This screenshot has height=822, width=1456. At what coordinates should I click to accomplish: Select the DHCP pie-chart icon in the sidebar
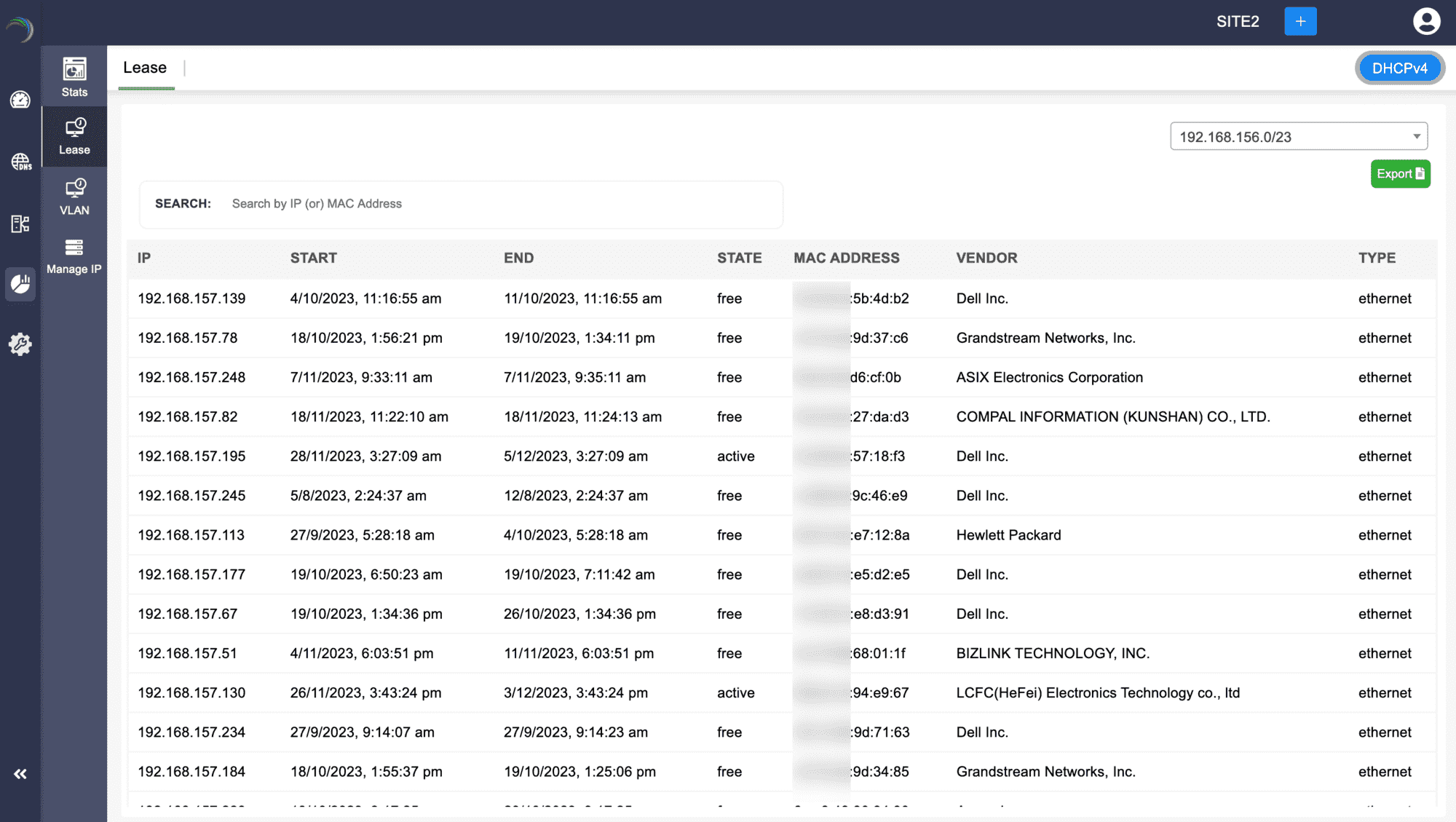[20, 284]
